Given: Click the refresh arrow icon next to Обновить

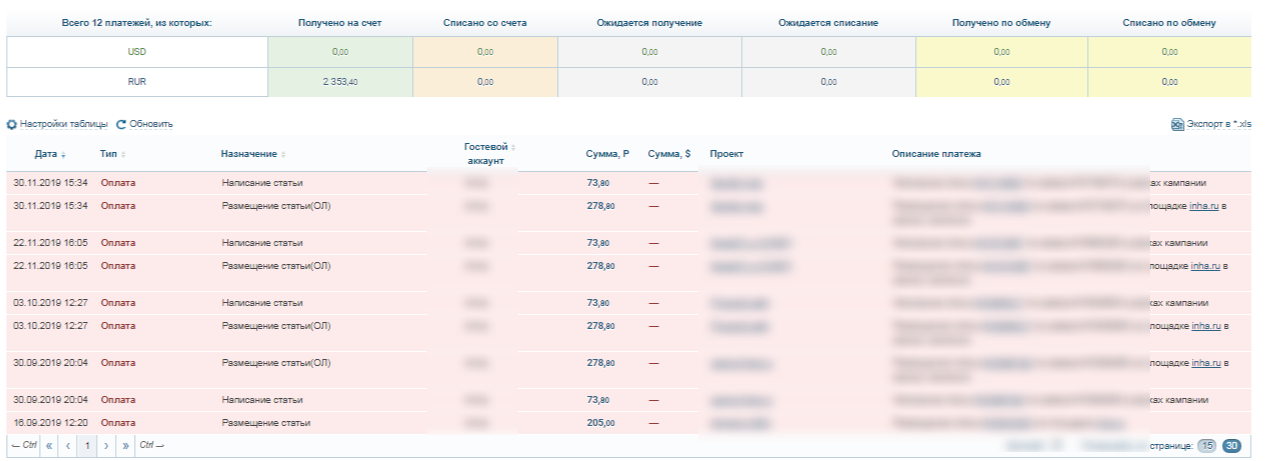Looking at the screenshot, I should (121, 125).
